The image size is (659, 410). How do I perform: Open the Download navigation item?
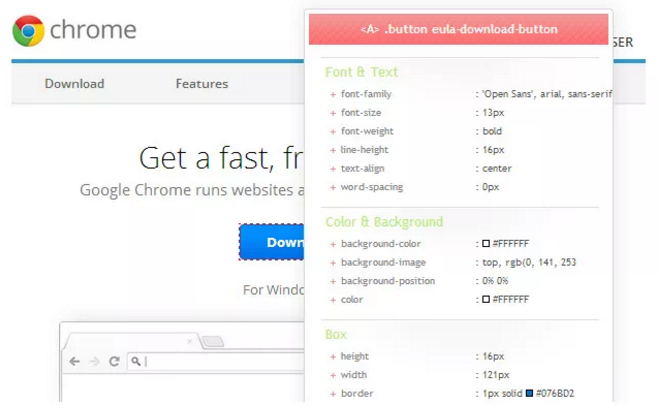click(74, 84)
